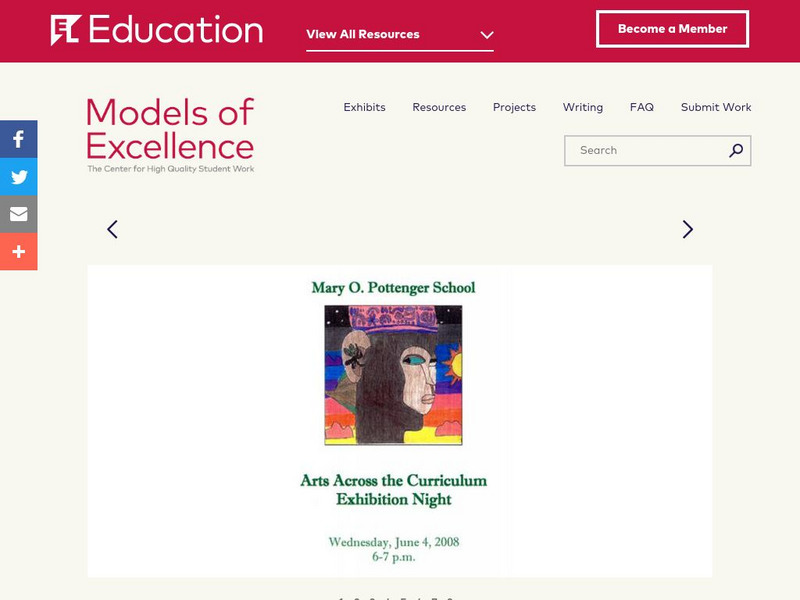Open the Resources menu item
Viewport: 800px width, 600px height.
tap(439, 107)
